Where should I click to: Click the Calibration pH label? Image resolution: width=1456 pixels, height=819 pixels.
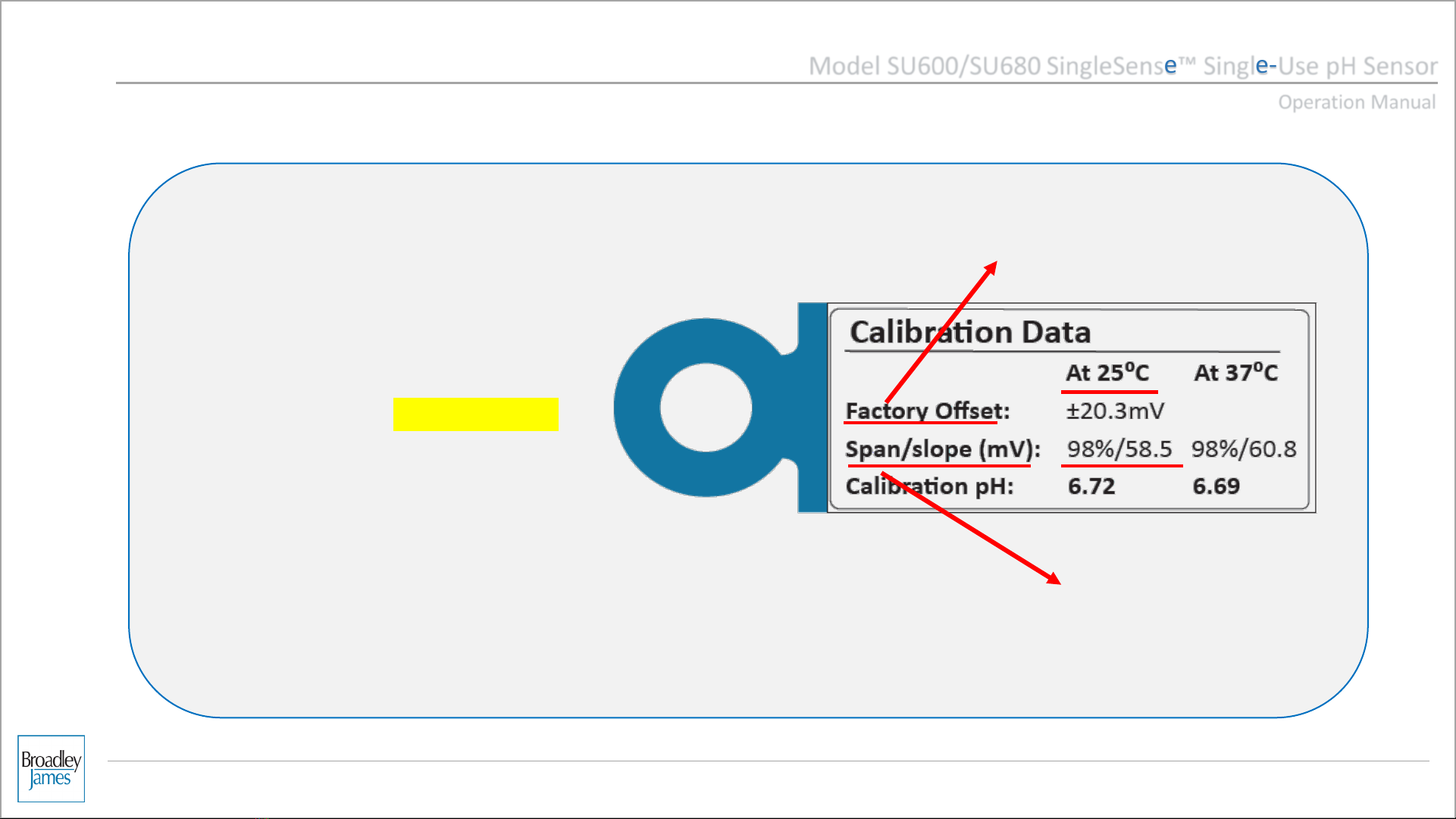click(x=929, y=486)
